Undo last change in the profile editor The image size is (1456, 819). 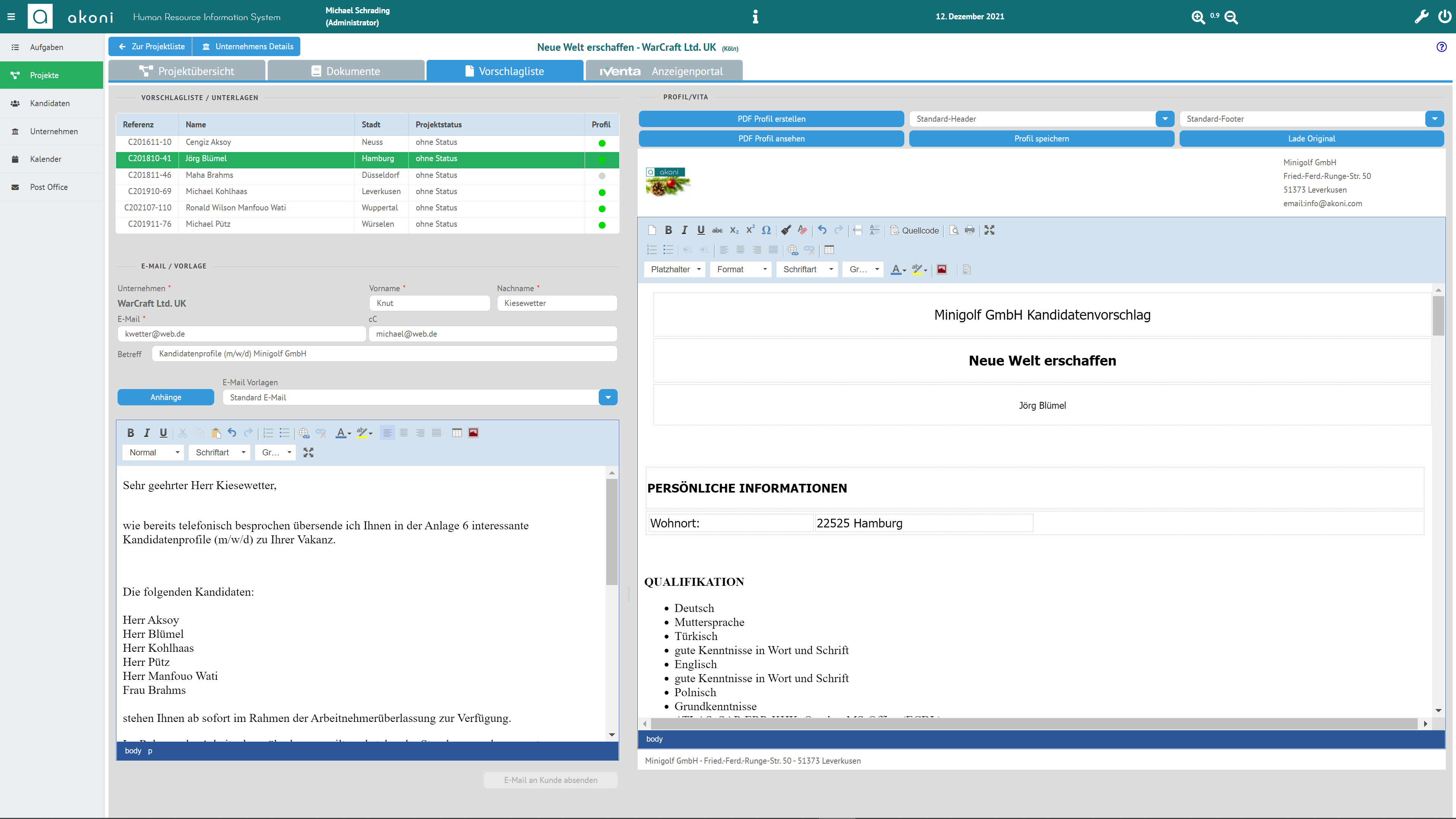coord(822,230)
